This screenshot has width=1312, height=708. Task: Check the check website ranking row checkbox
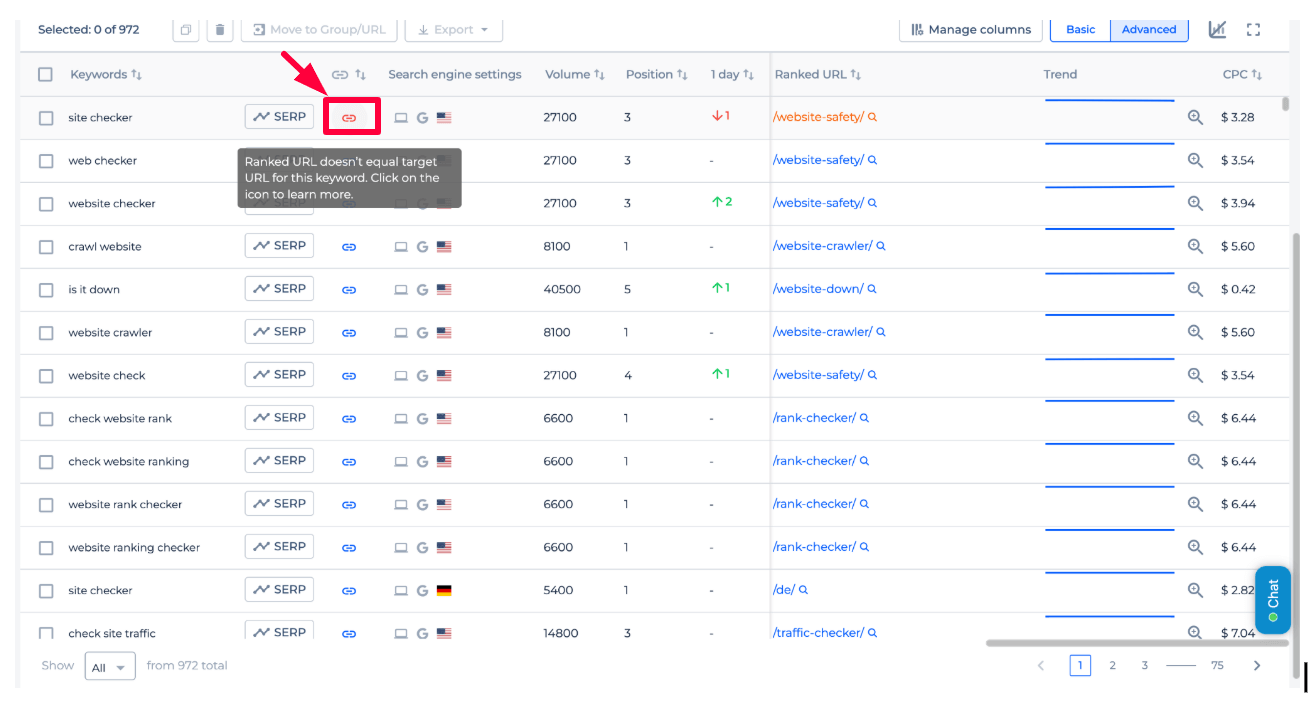pos(46,462)
